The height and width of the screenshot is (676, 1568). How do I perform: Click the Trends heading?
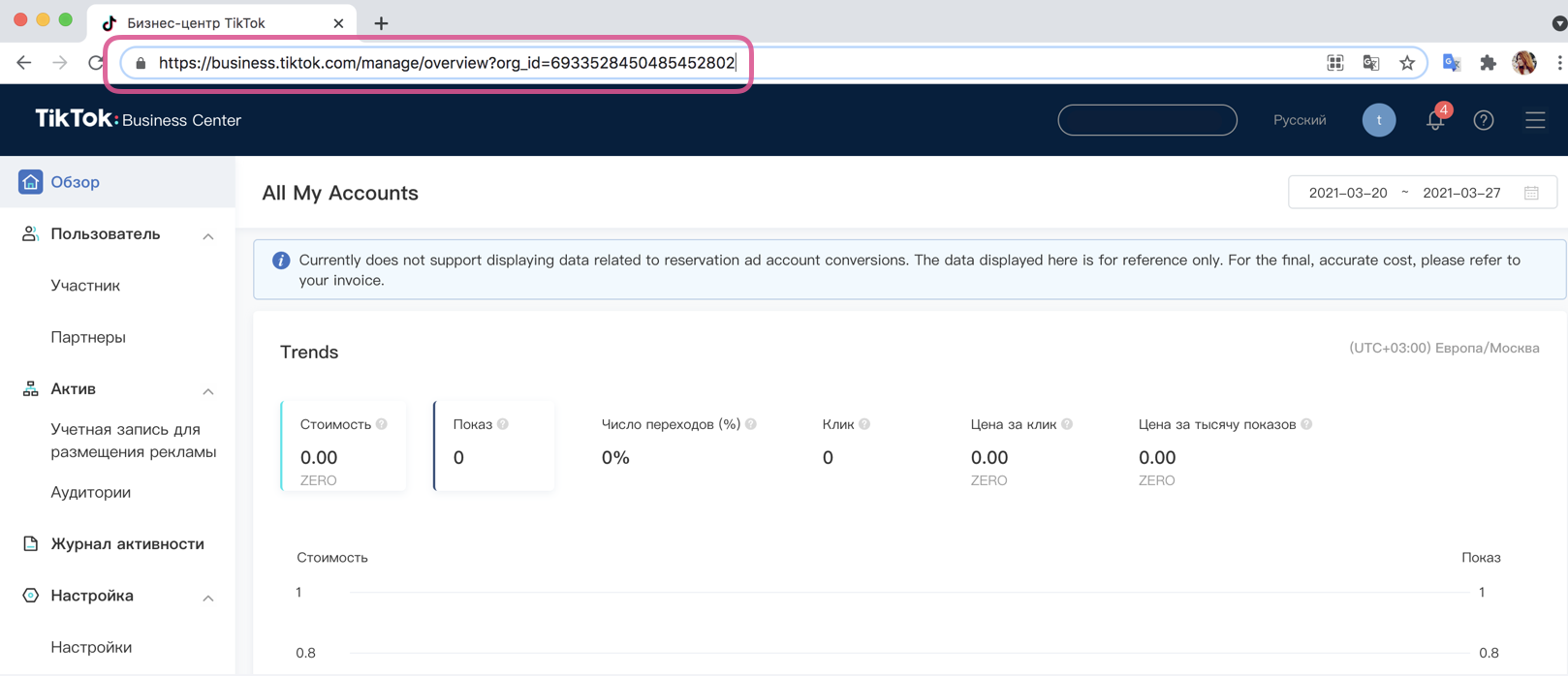pos(309,352)
